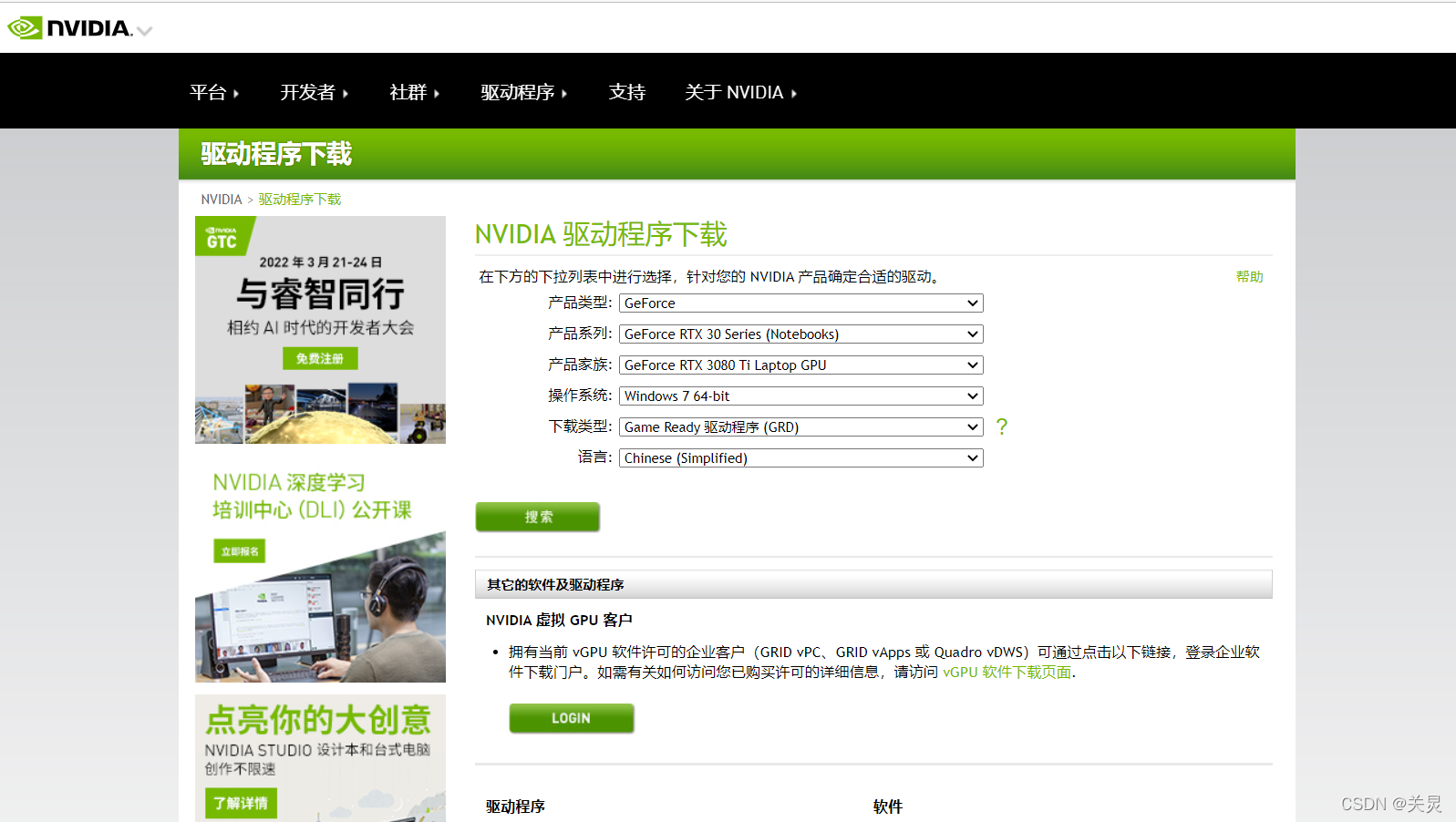Click the green LOGIN button

(572, 718)
